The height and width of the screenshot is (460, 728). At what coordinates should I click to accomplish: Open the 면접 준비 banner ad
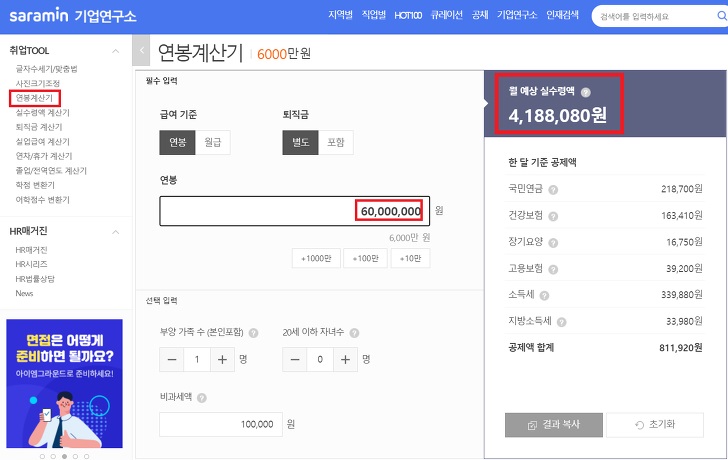point(65,383)
